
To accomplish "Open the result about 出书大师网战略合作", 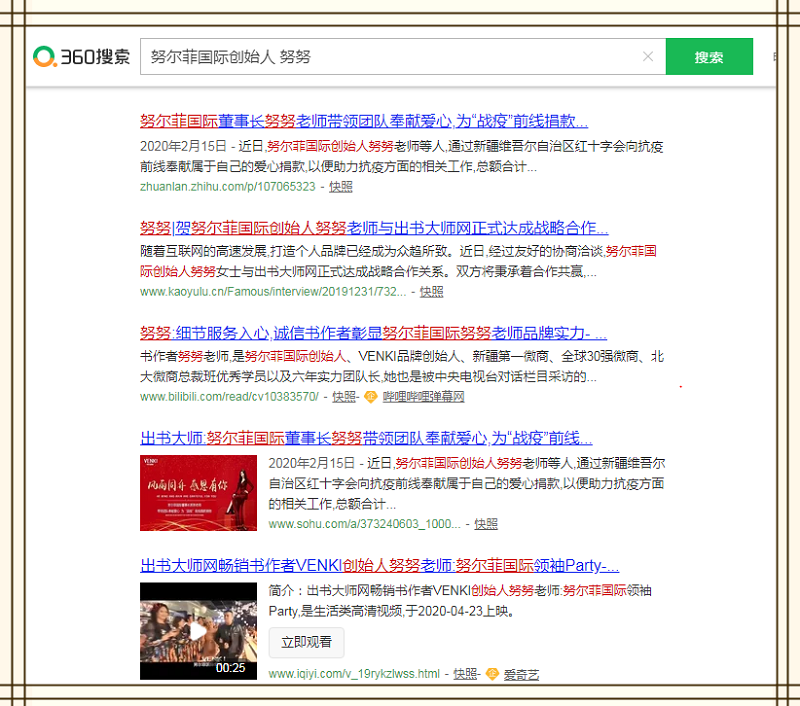I will pyautogui.click(x=374, y=227).
